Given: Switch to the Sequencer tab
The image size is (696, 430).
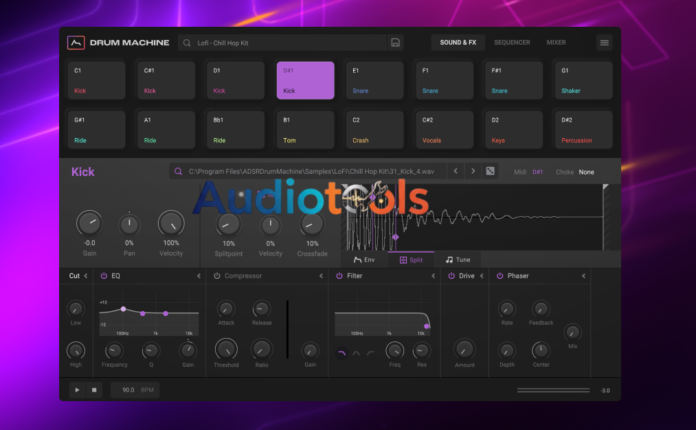Looking at the screenshot, I should (512, 43).
